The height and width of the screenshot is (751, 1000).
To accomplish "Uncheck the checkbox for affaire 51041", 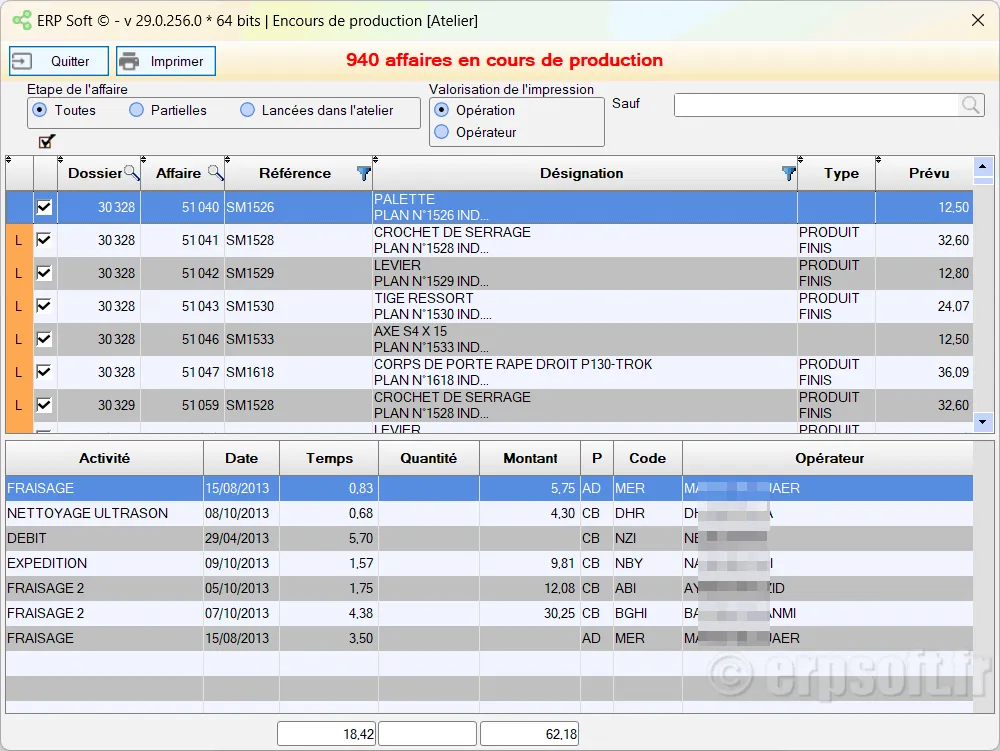I will coord(44,240).
